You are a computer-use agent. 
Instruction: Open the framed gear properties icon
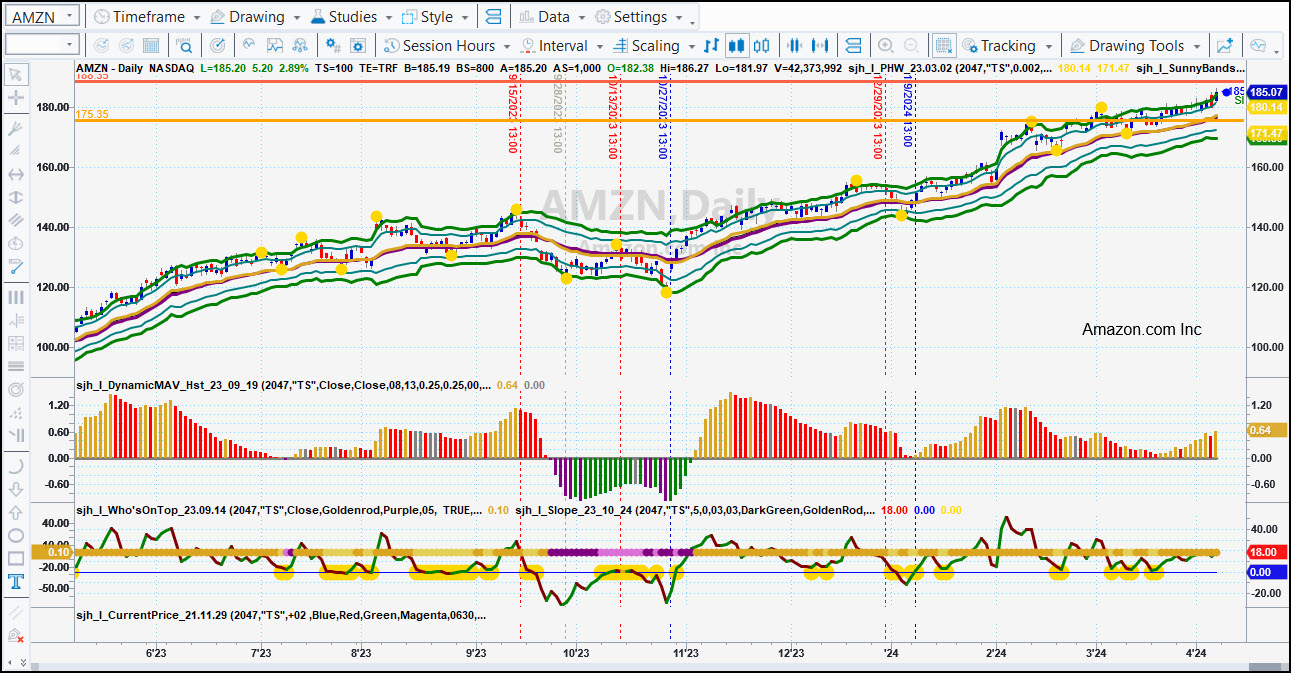point(359,46)
